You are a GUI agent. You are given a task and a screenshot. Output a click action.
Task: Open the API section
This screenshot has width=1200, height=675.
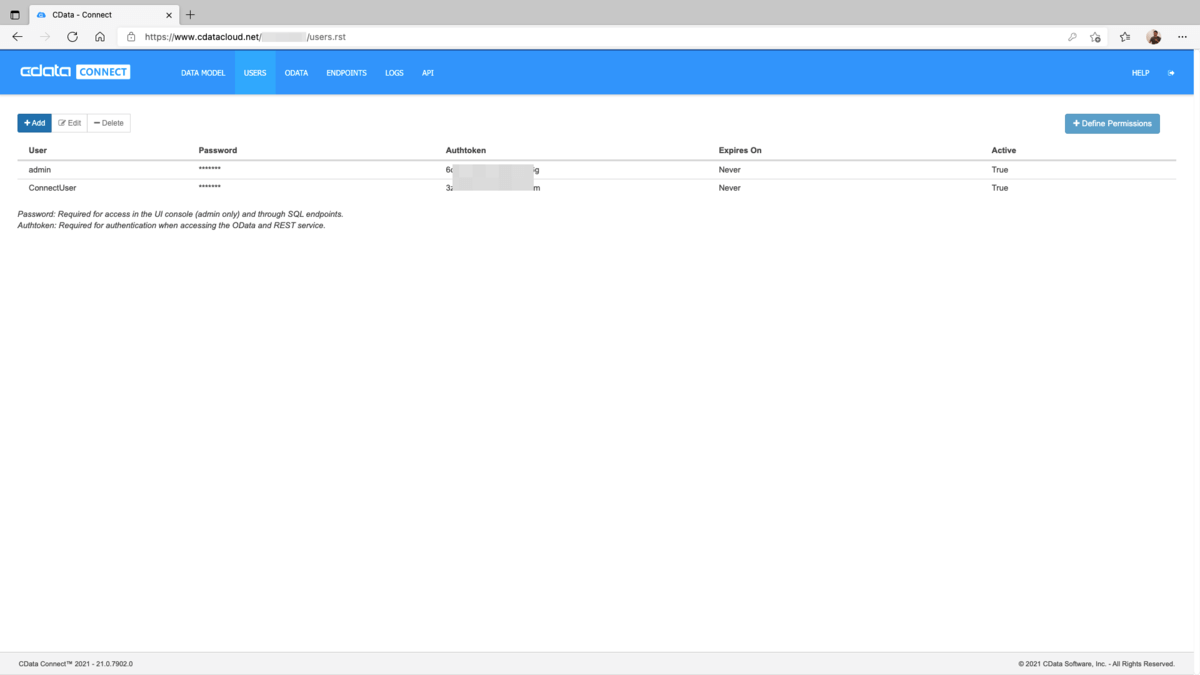point(428,73)
